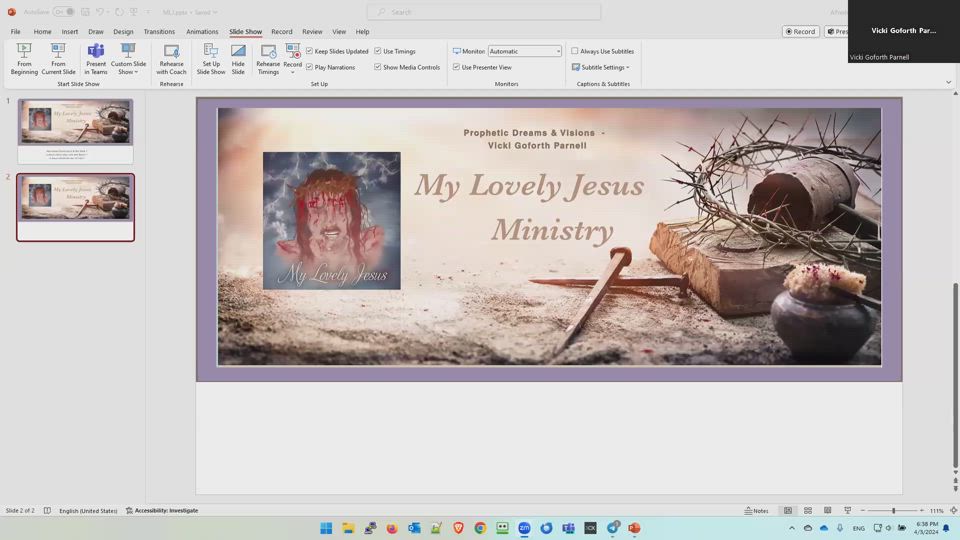Click Accessibility: Investigate in status bar
Viewport: 960px width, 540px height.
coord(162,511)
